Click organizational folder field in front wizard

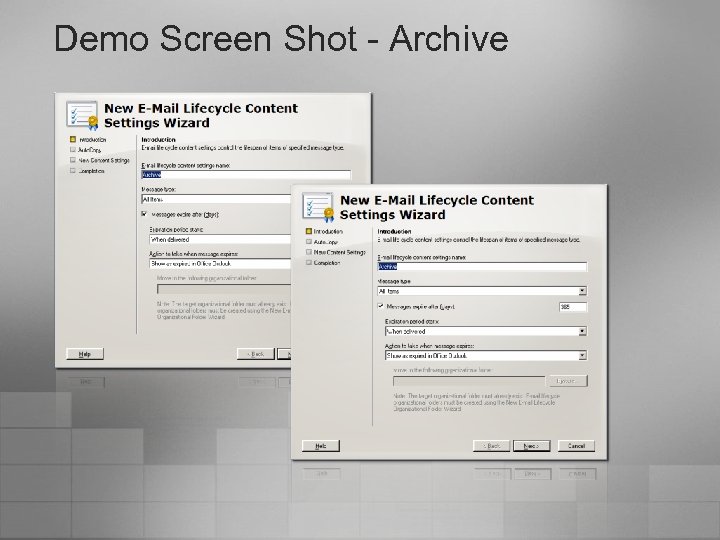tap(468, 381)
